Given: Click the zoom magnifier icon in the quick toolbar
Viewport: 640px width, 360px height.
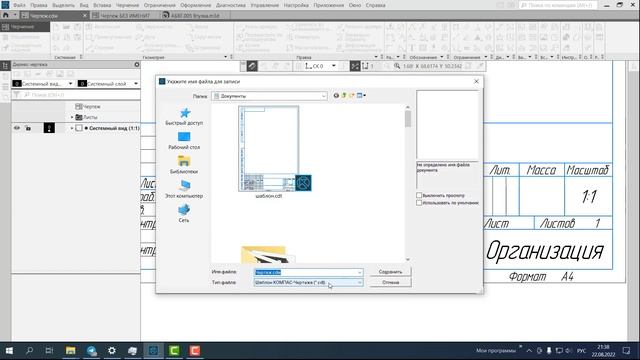Looking at the screenshot, I should coord(397,66).
